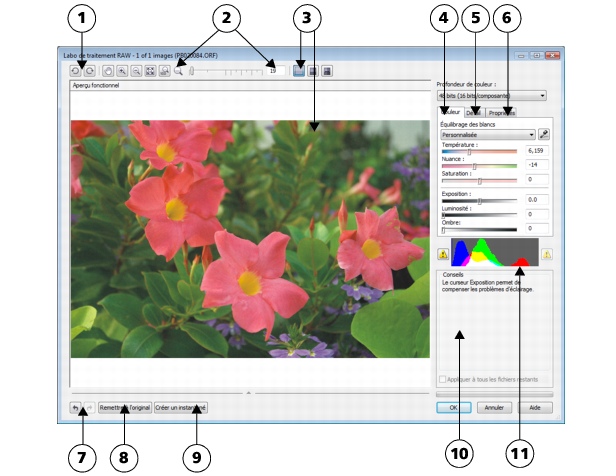Select the Zoom in magnifier tool
Image resolution: width=616 pixels, height=476 pixels.
(x=122, y=71)
